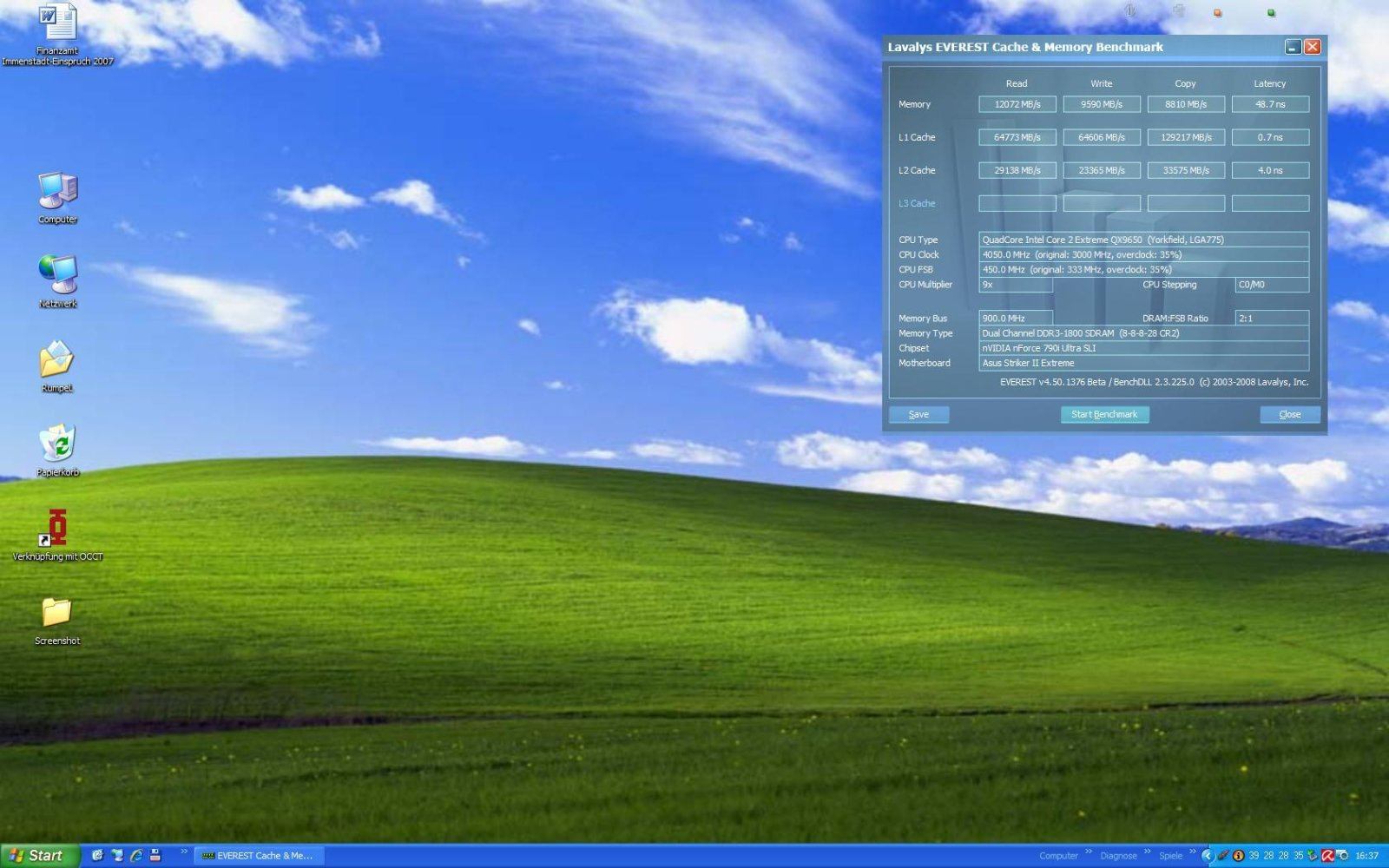Click L2 Cache Copy value 33575 MB/s
The height and width of the screenshot is (868, 1389).
1186,170
